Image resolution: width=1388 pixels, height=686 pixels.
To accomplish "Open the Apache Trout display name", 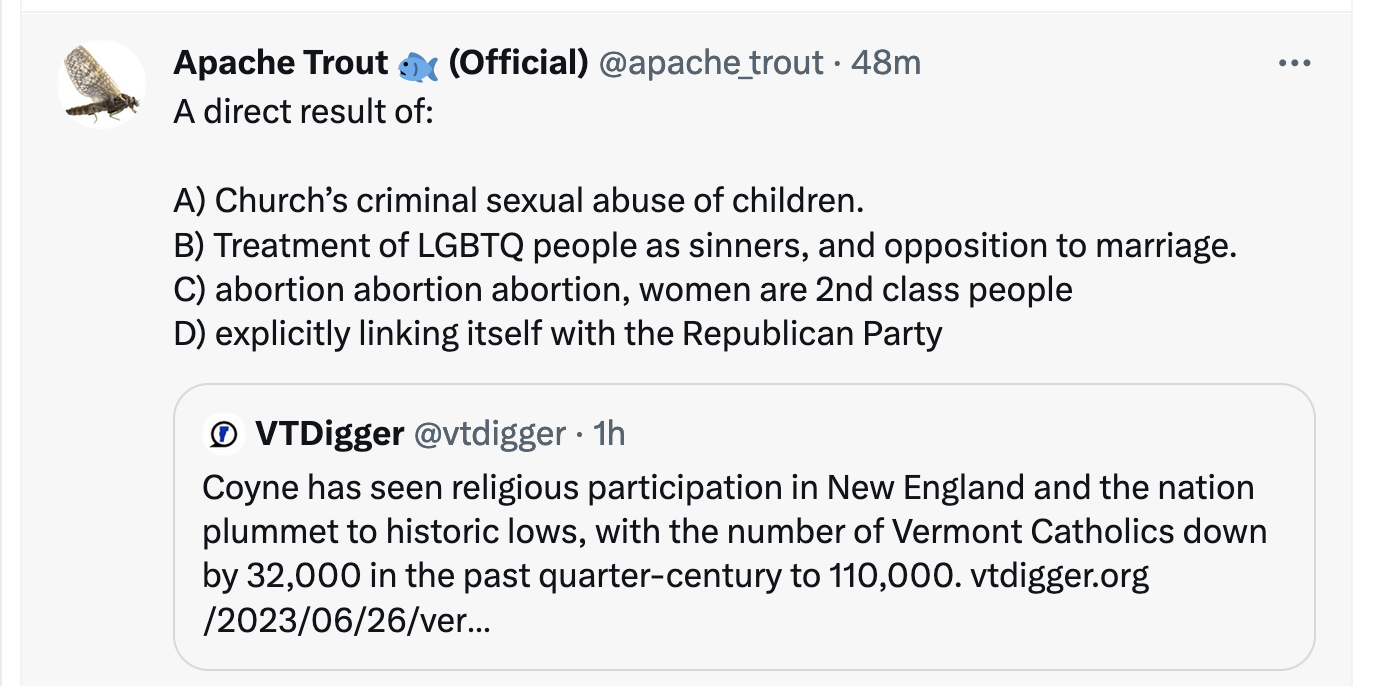I will pos(280,63).
